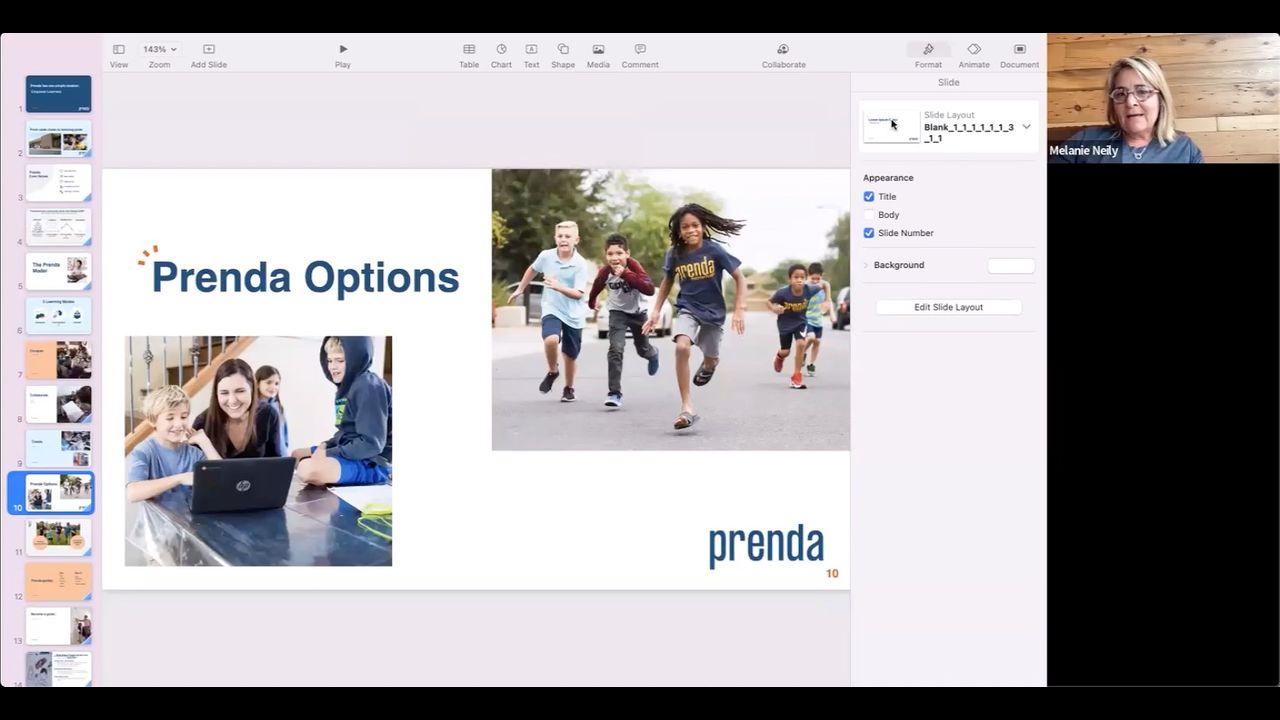The width and height of the screenshot is (1280, 720).
Task: Expand the Background section
Action: pos(866,265)
